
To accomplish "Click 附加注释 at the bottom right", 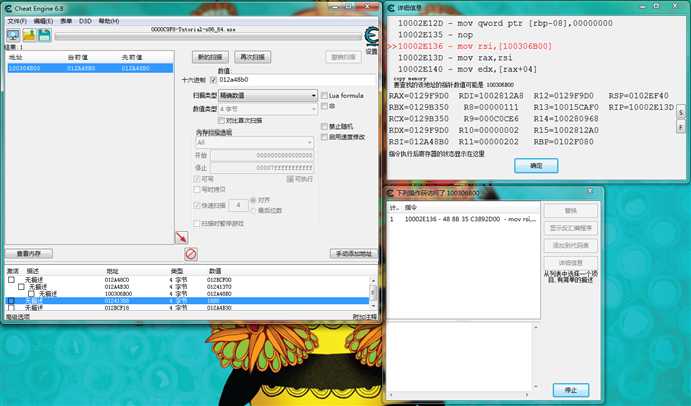I will 364,317.
